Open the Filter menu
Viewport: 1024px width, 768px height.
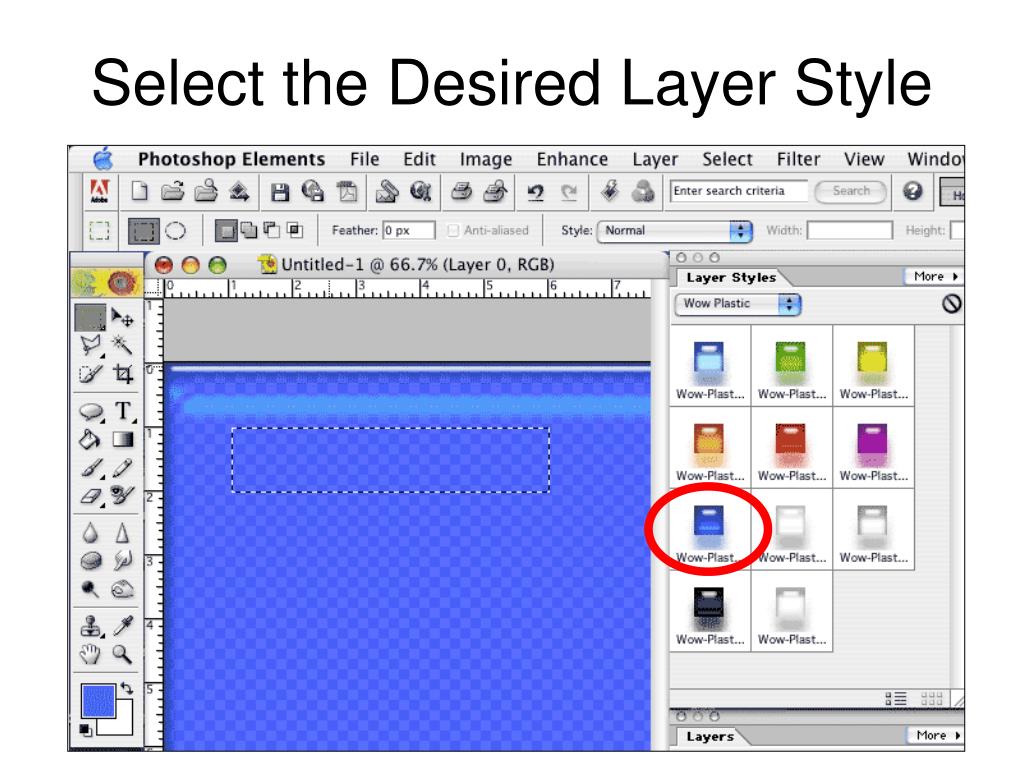pyautogui.click(x=798, y=159)
